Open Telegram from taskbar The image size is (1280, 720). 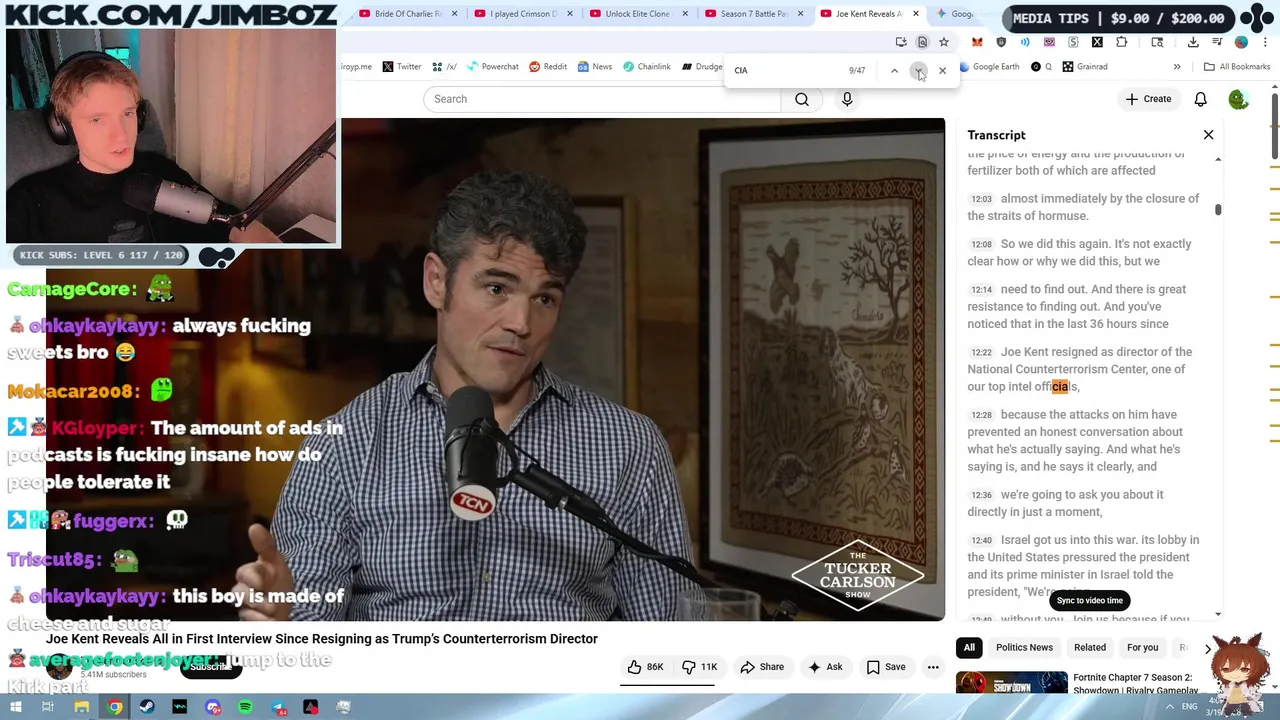pos(278,707)
